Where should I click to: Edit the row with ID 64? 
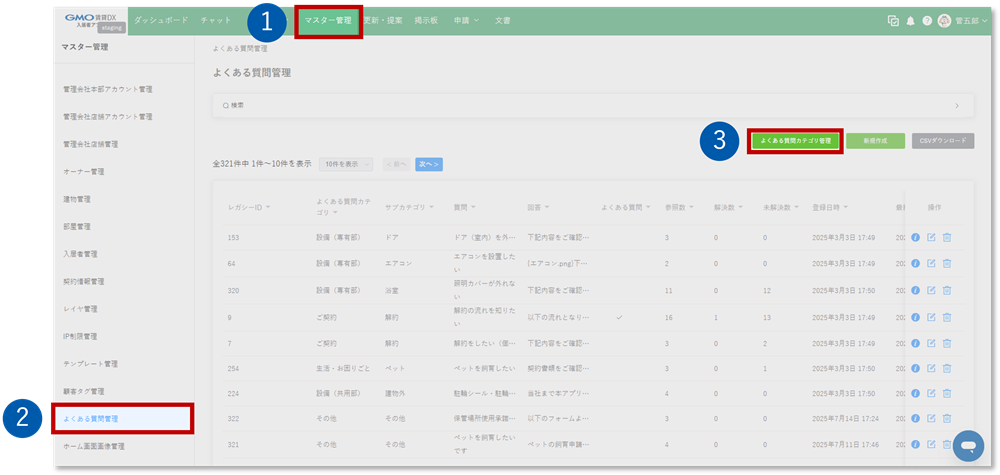point(931,263)
